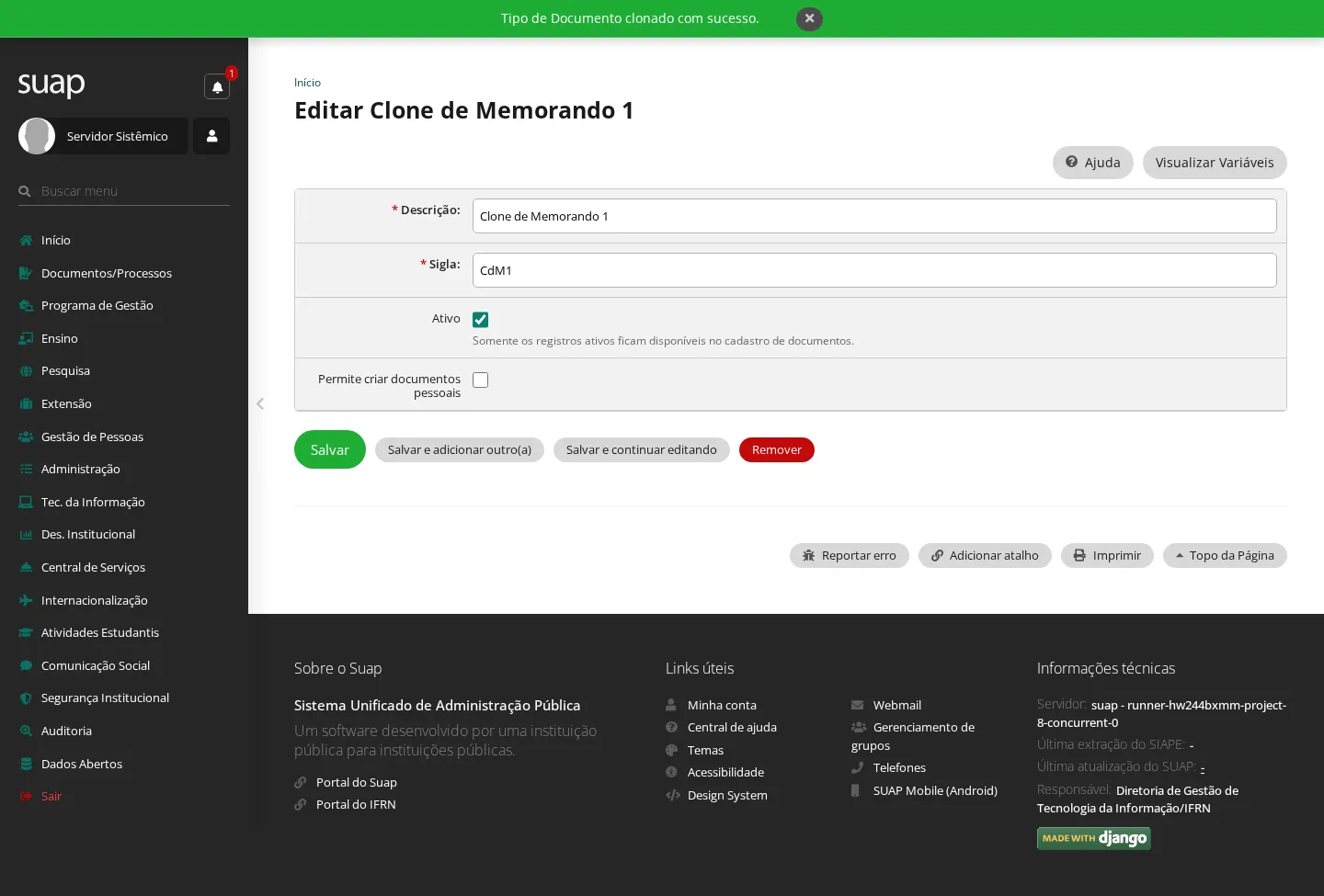
Task: Click the Início home icon
Action: (x=26, y=240)
